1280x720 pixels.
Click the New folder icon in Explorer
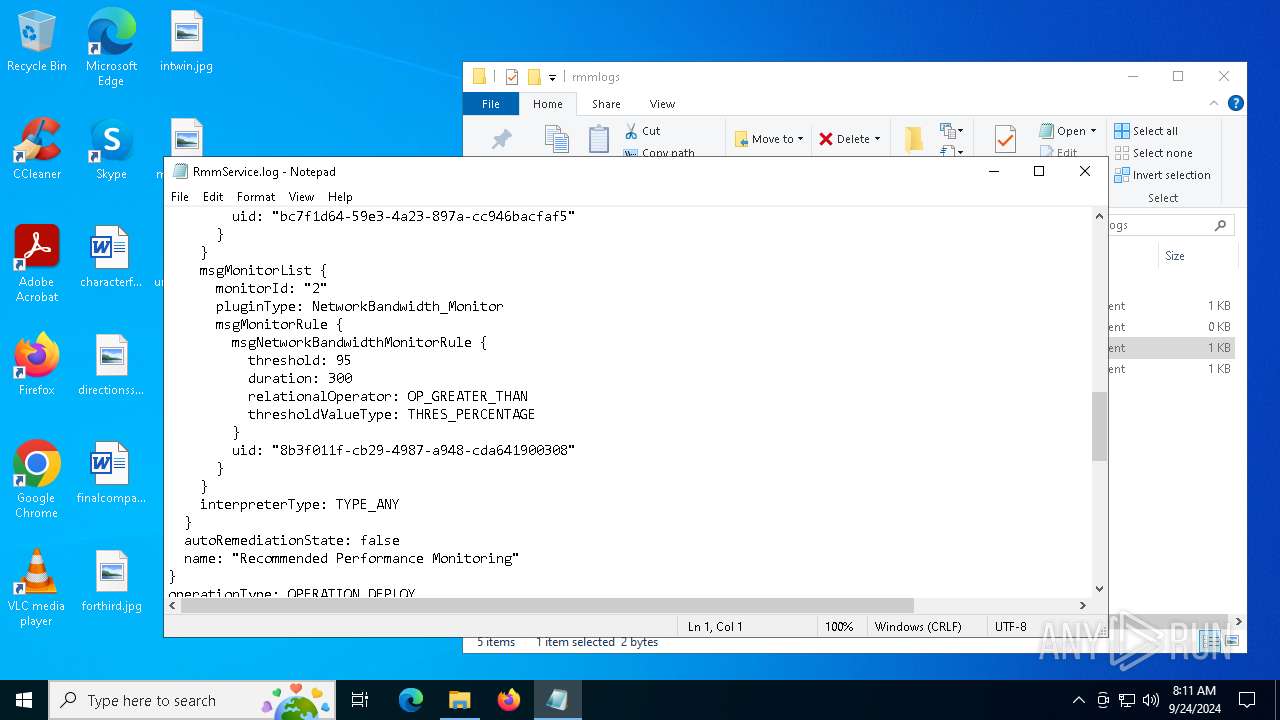[913, 140]
